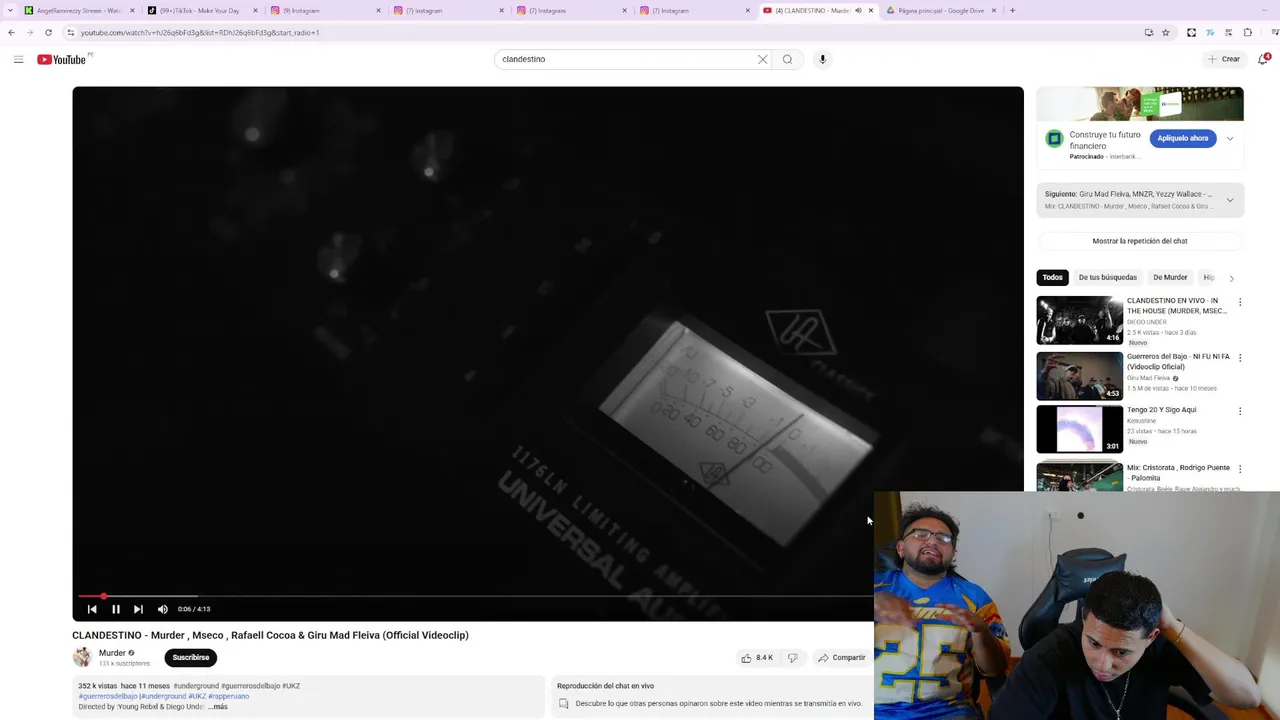1280x720 pixels.
Task: Open the #rapperuano hashtag link
Action: [229, 696]
